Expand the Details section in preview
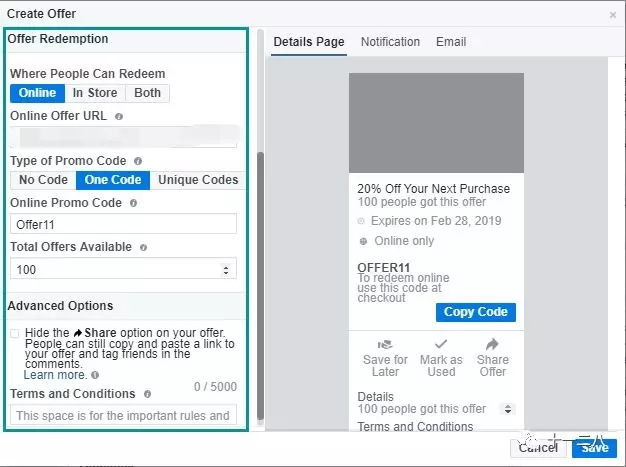 [507, 409]
